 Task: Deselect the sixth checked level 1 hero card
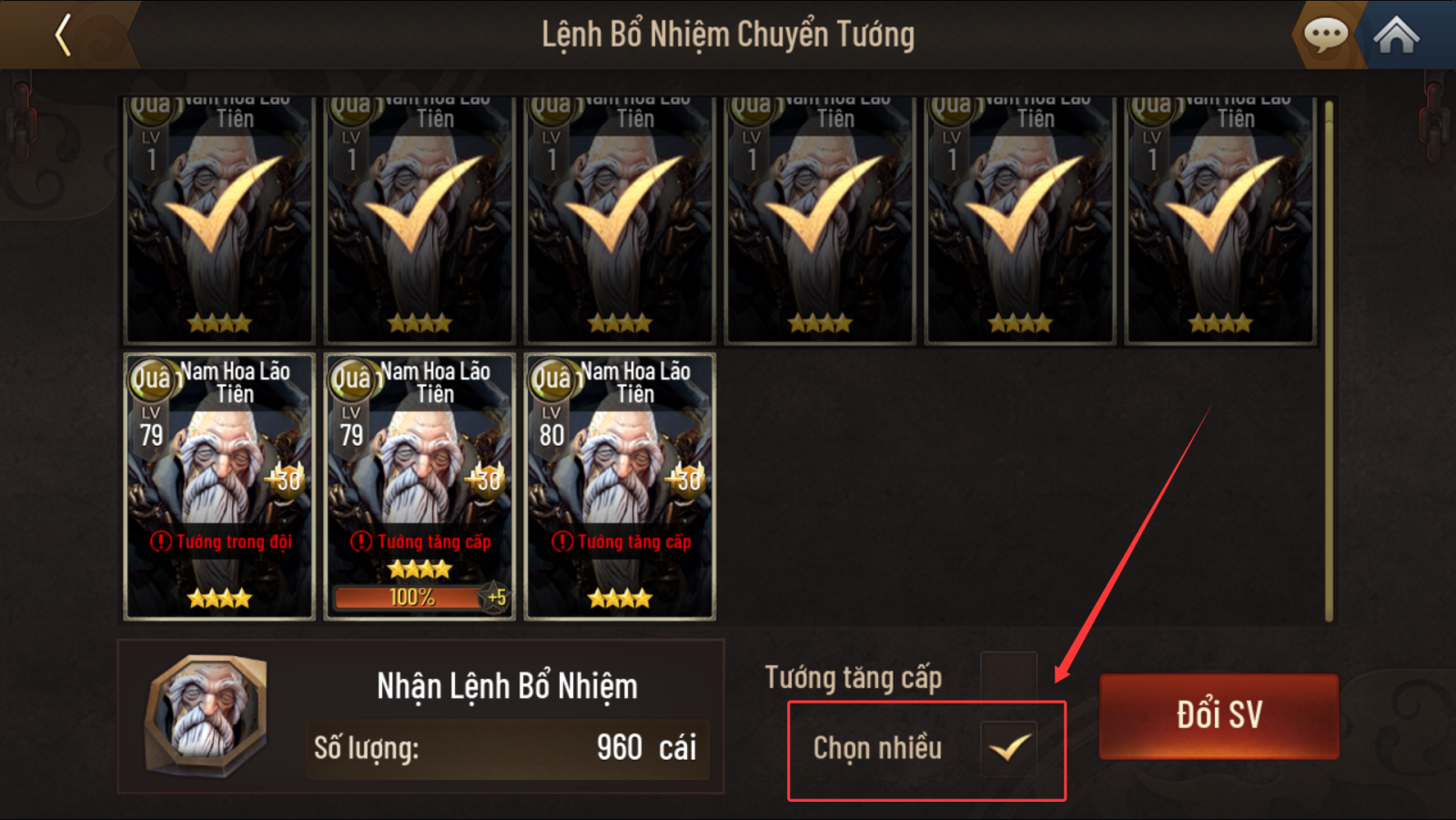[1220, 220]
